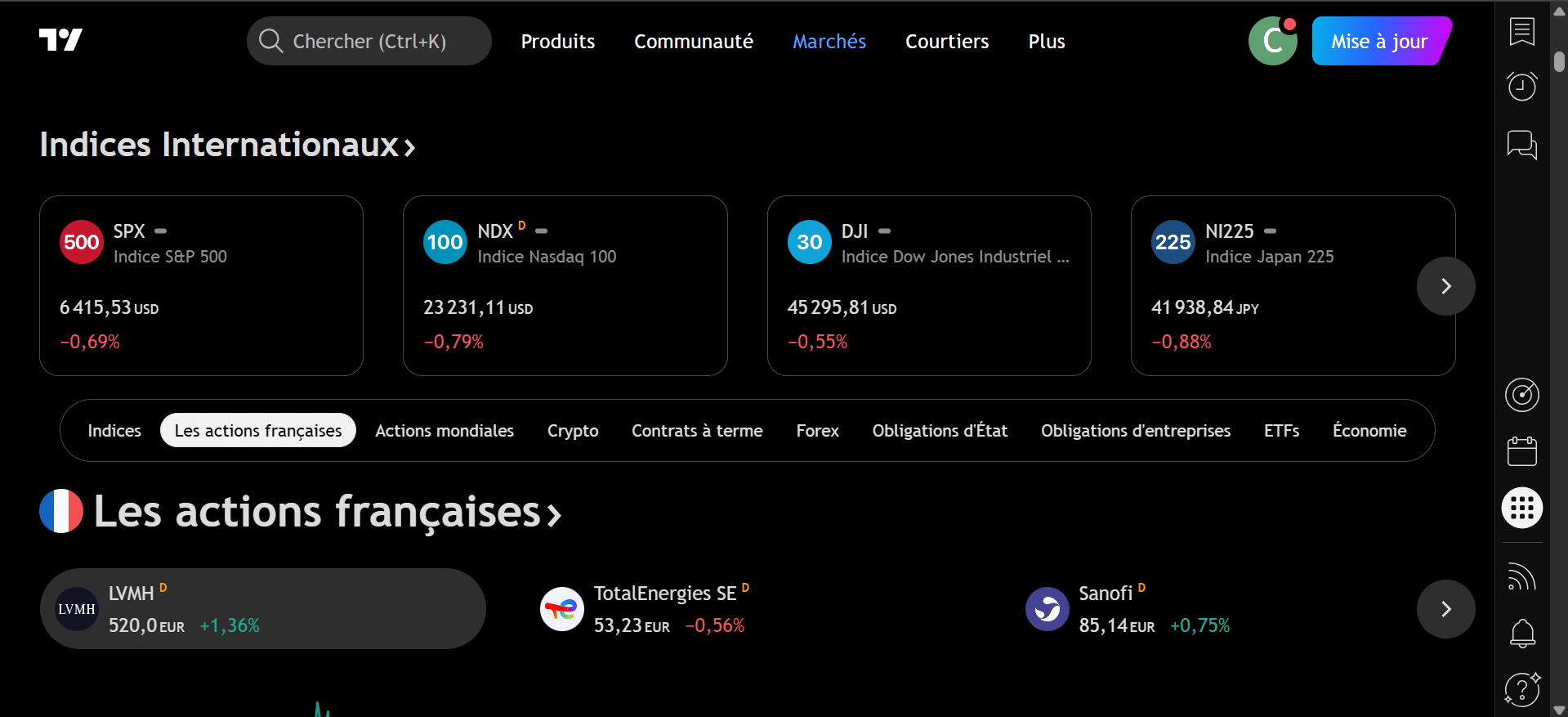Image resolution: width=1568 pixels, height=717 pixels.
Task: Click the TradingView logo
Action: click(x=61, y=40)
